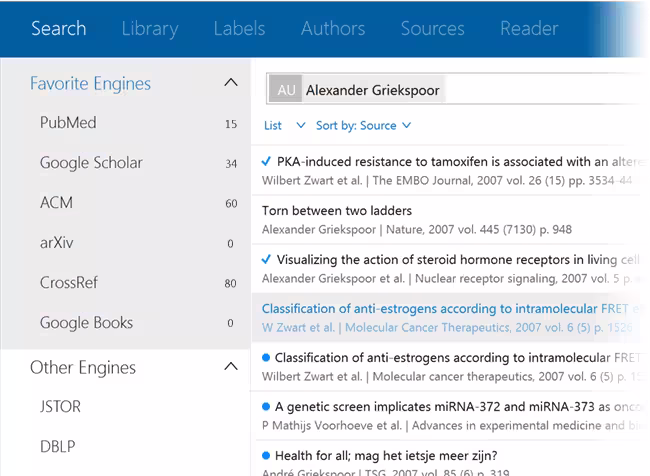Screen dimensions: 650x476
Task: Open Torn between two ladders article
Action: click(x=336, y=211)
